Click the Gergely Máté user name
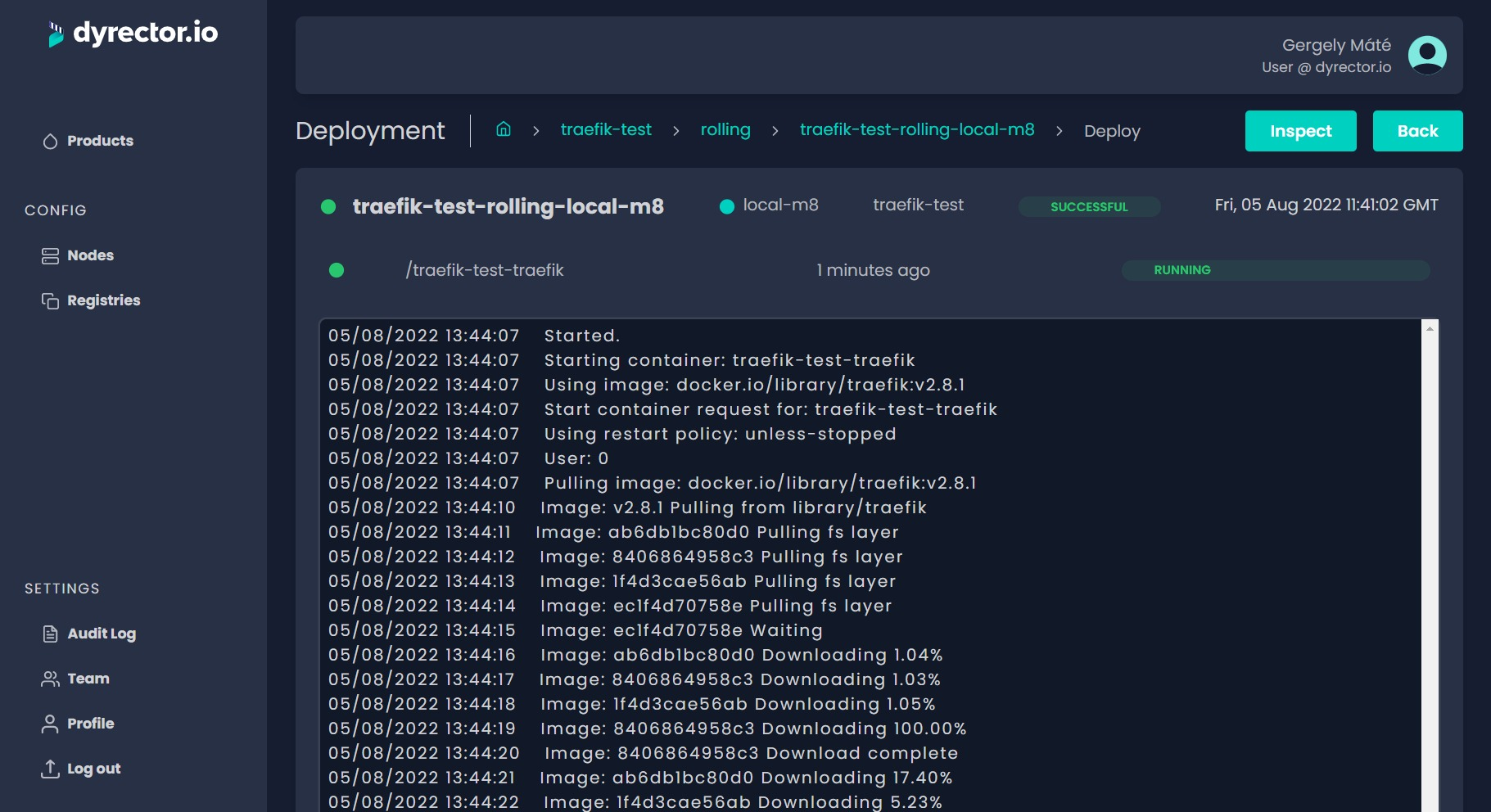This screenshot has width=1491, height=812. [x=1336, y=45]
